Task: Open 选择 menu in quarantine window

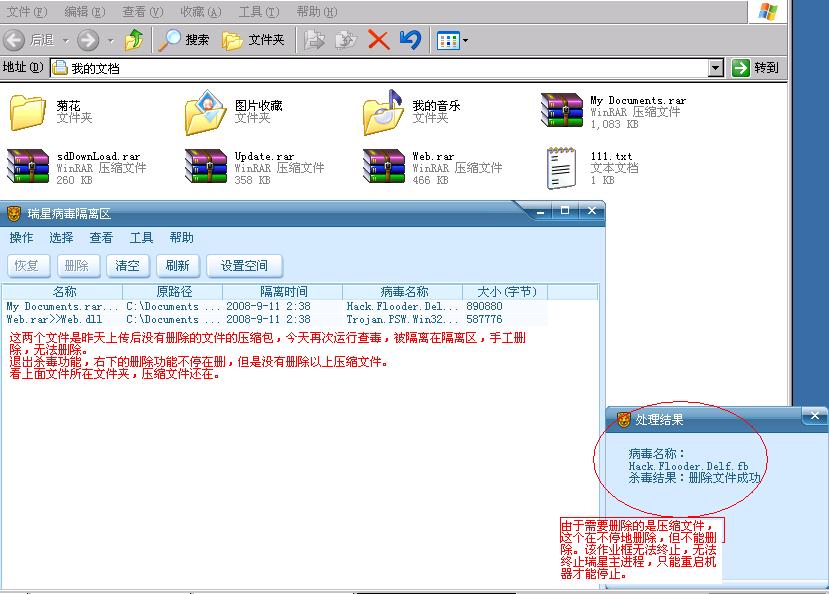Action: (x=61, y=237)
